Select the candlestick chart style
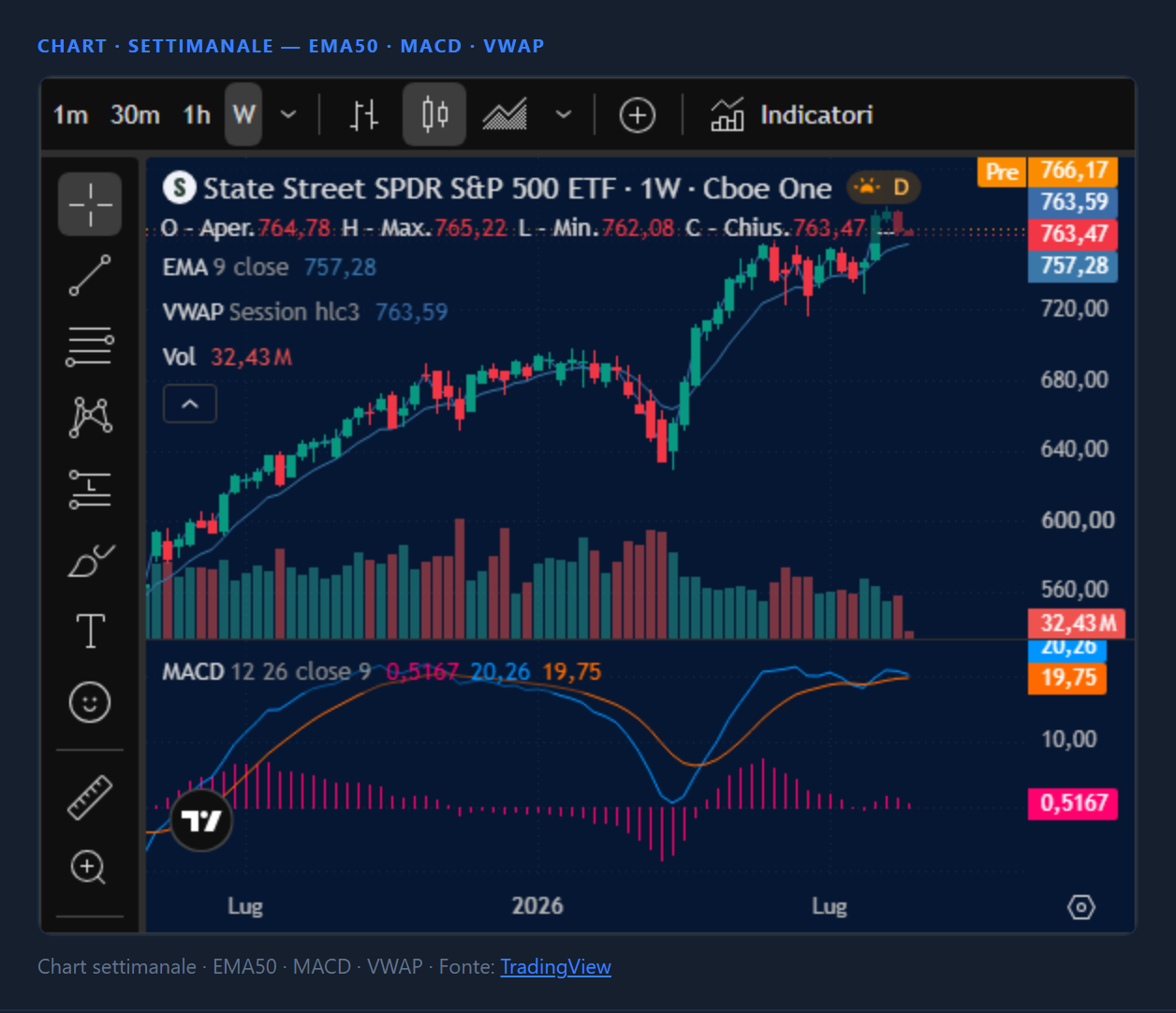The image size is (1176, 1013). [434, 114]
